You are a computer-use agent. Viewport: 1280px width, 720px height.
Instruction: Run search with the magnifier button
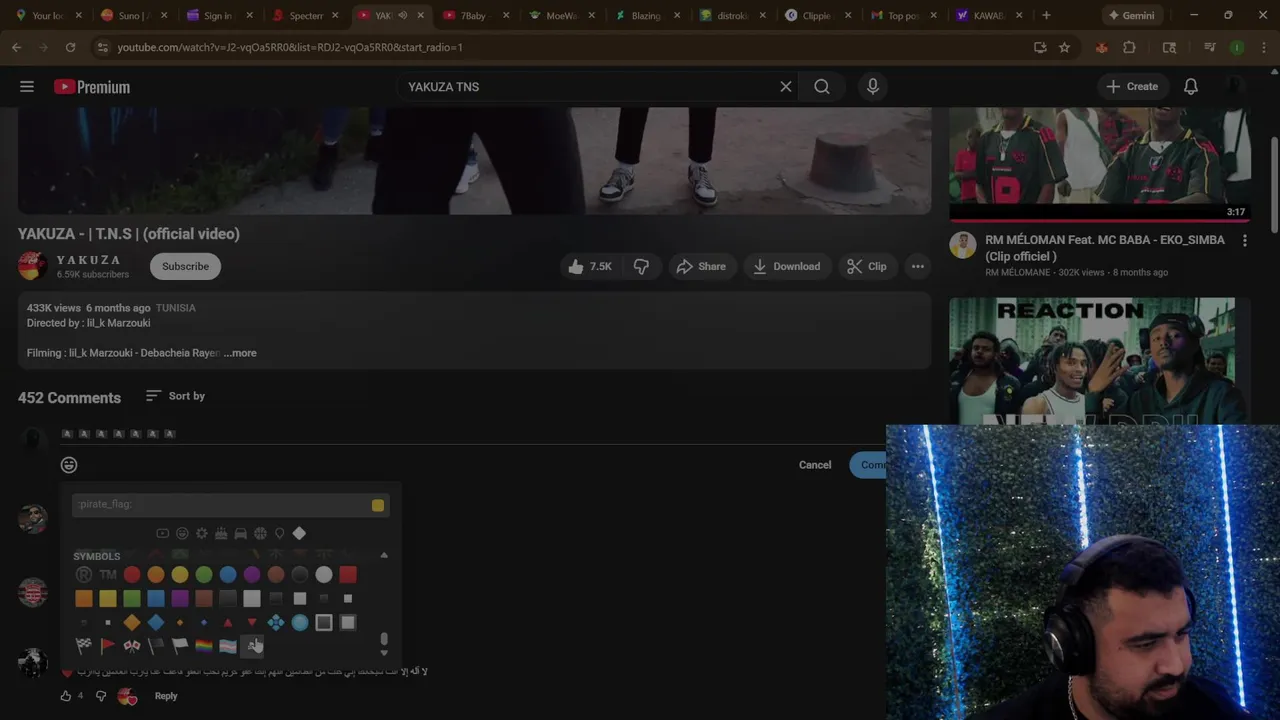coord(821,87)
